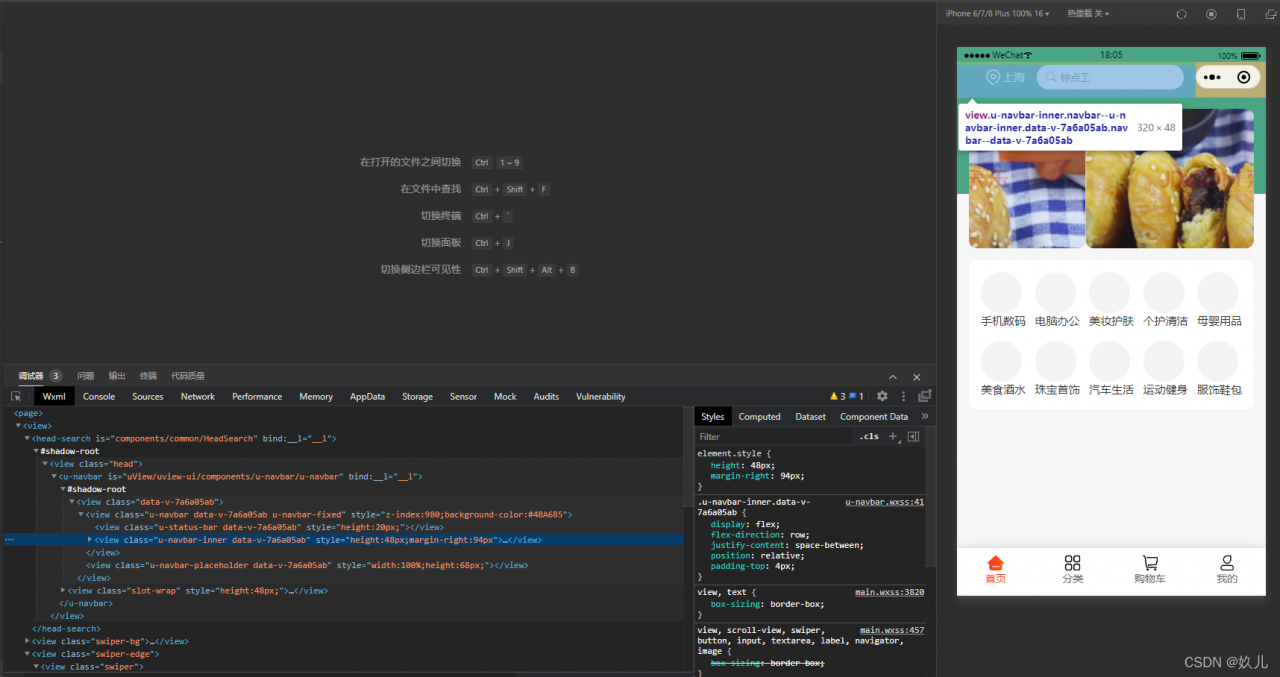The height and width of the screenshot is (677, 1280).
Task: Click the simulator refresh icon
Action: pyautogui.click(x=1181, y=14)
